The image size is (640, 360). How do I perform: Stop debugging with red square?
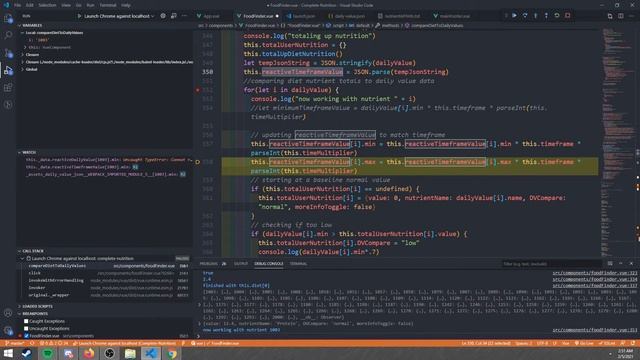pos(568,16)
